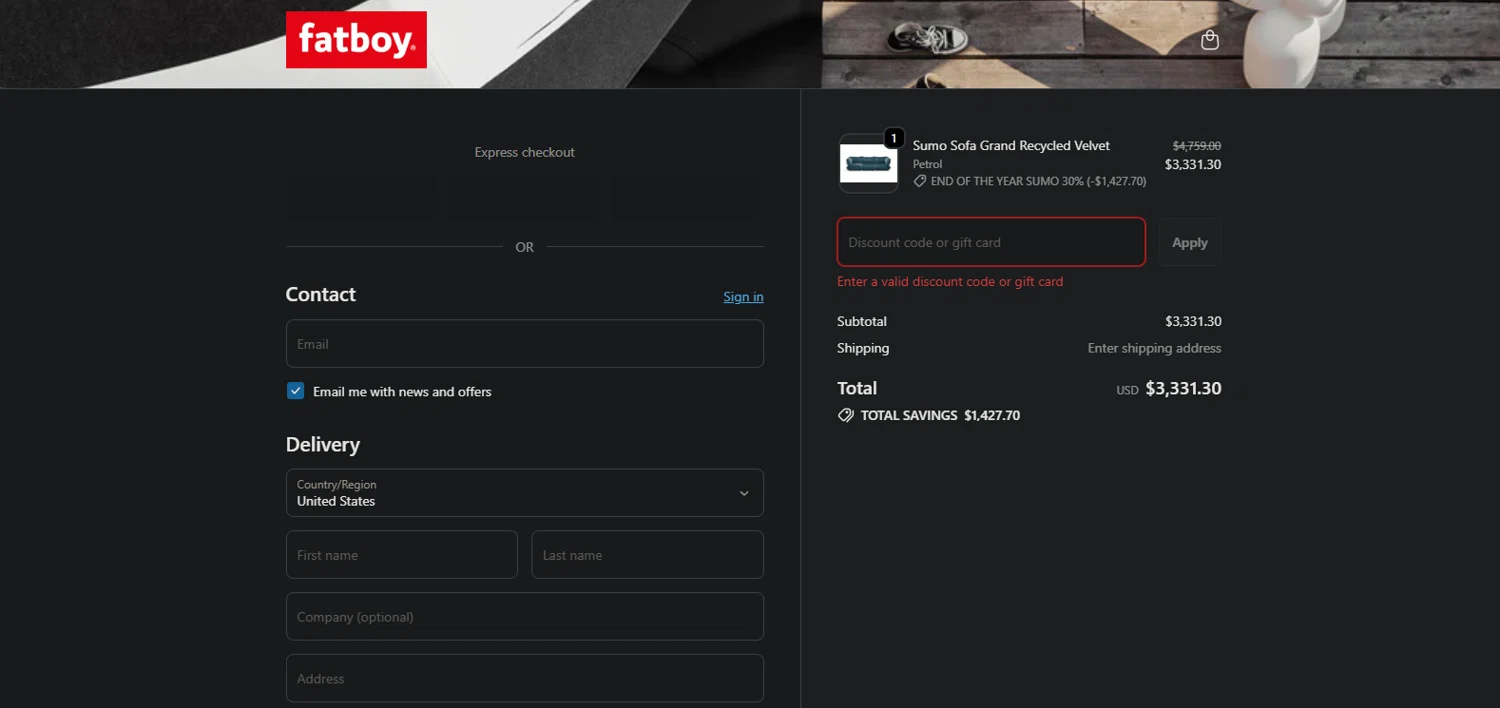Click the struck-through $4,759.00 price
1500x708 pixels.
(1197, 146)
